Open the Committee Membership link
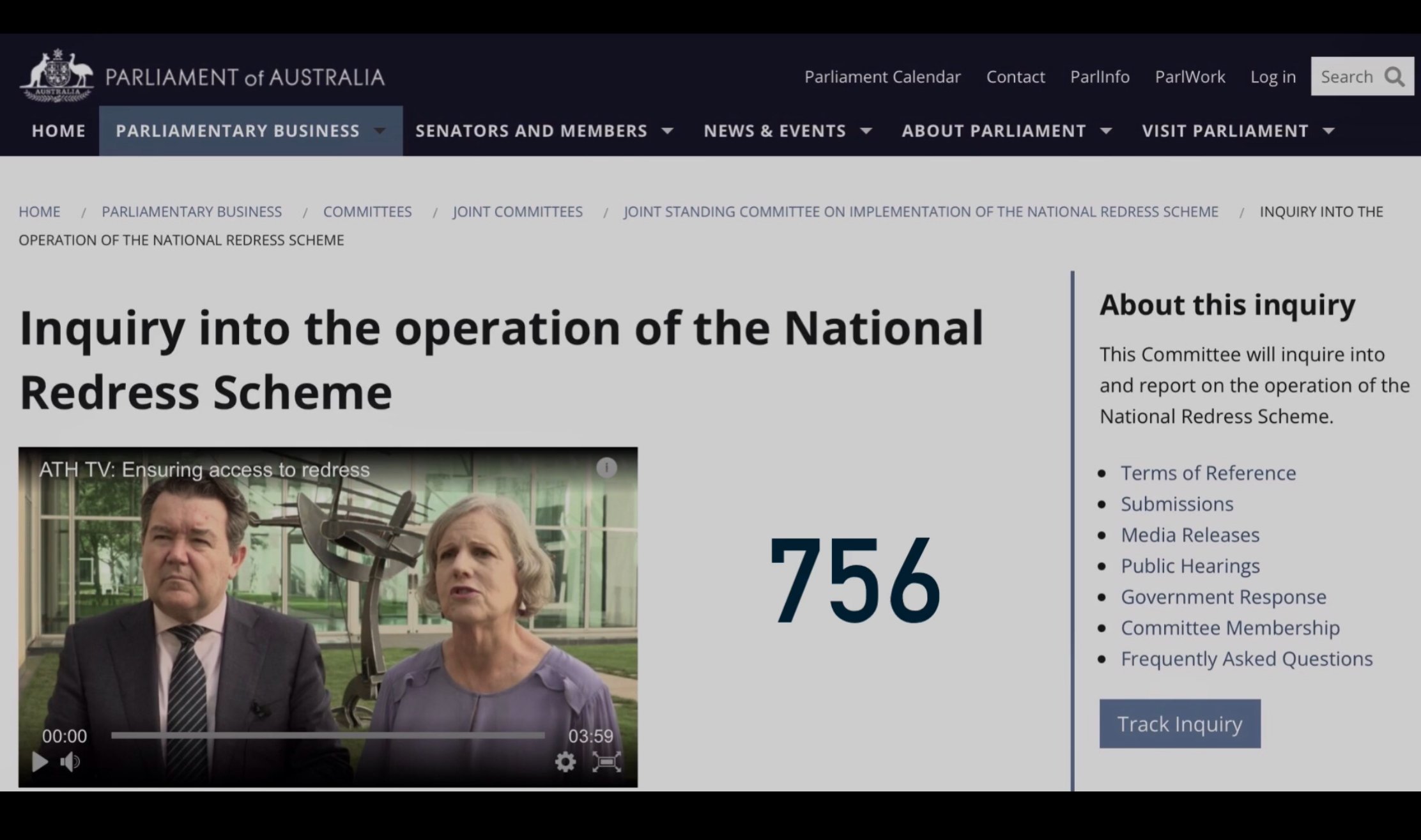 1230,628
